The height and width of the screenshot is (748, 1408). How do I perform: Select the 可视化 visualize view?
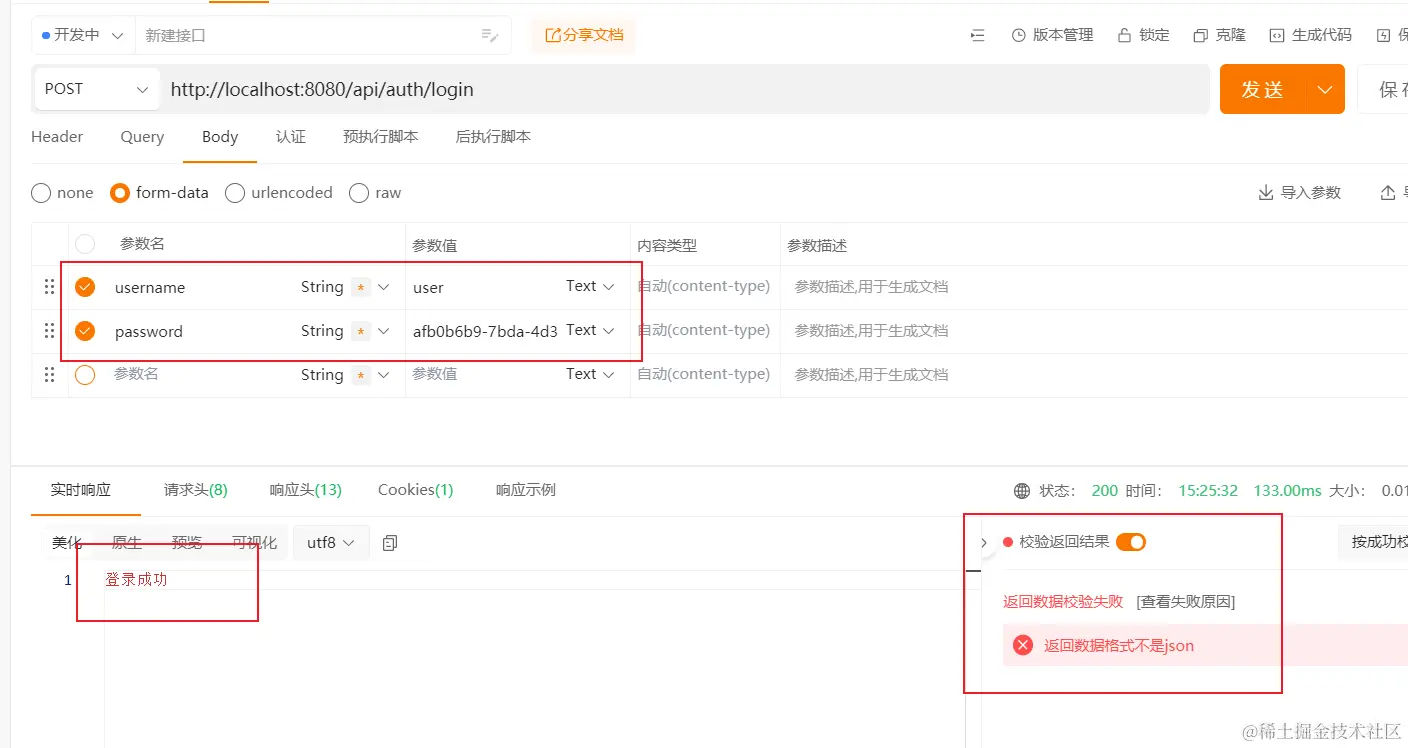254,543
